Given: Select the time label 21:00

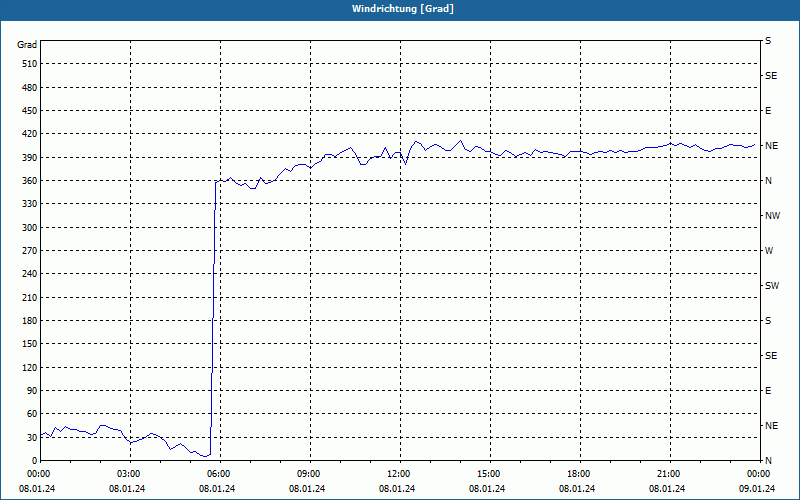Looking at the screenshot, I should (670, 474).
